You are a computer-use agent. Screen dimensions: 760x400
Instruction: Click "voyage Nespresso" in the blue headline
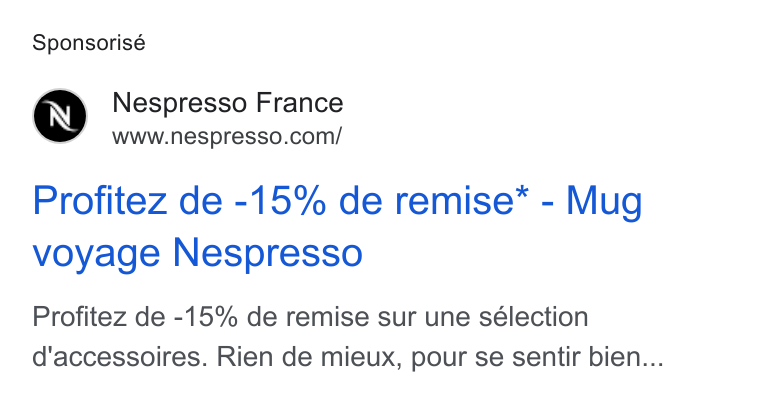tap(197, 253)
